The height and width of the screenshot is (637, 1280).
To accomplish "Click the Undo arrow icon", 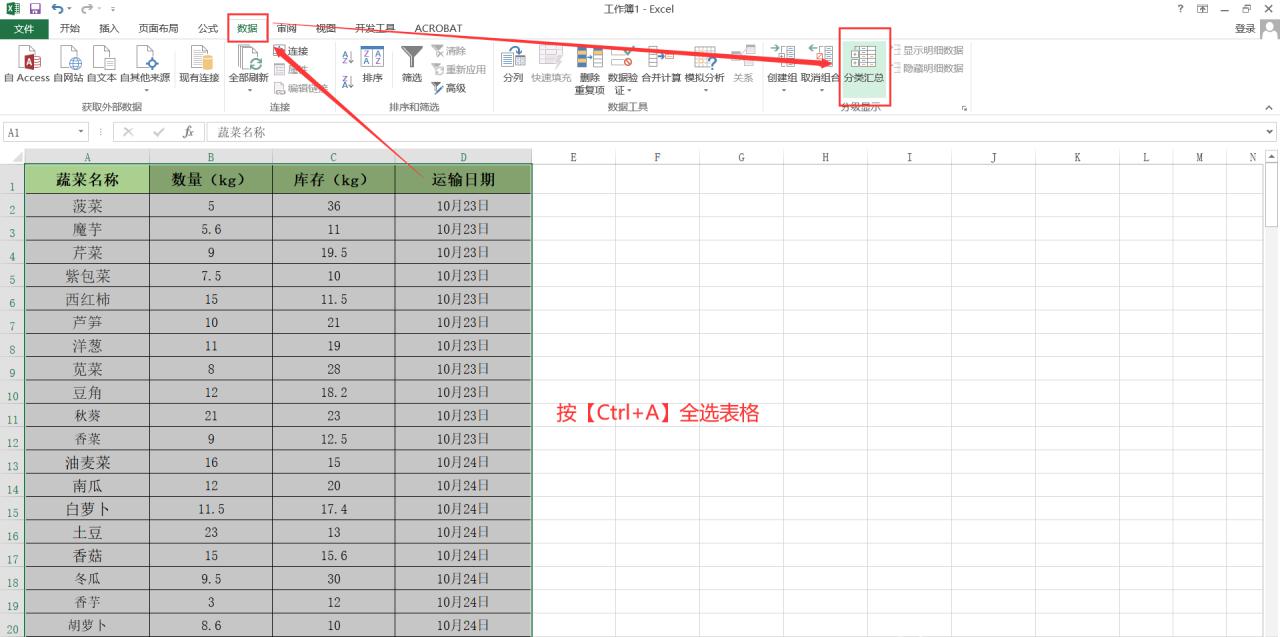I will pos(58,9).
